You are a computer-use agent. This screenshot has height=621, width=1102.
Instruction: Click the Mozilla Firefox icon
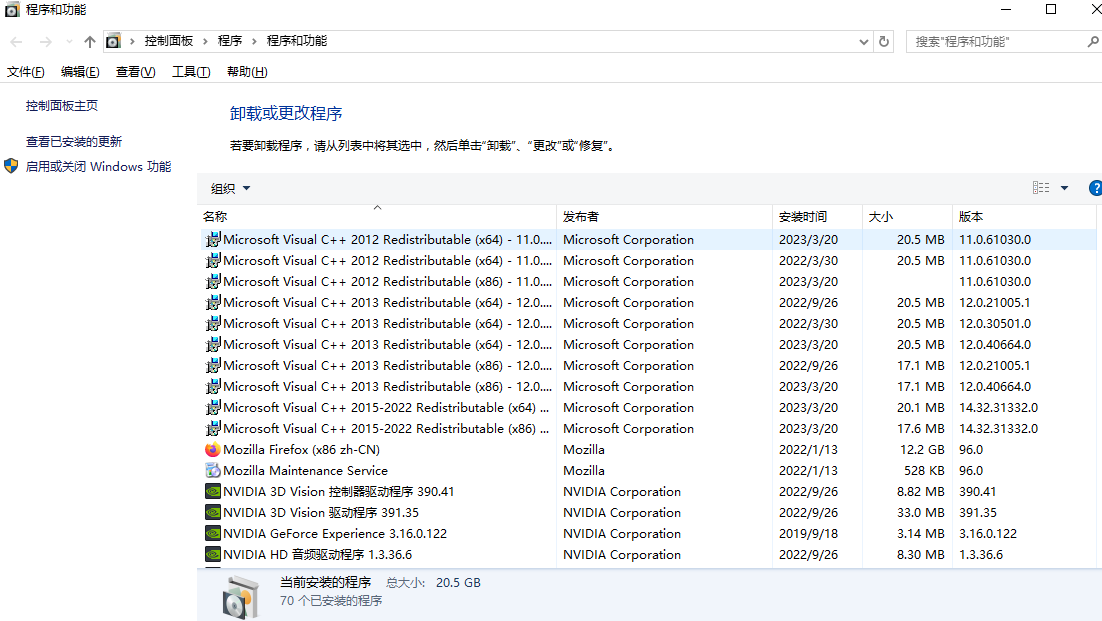coord(212,450)
